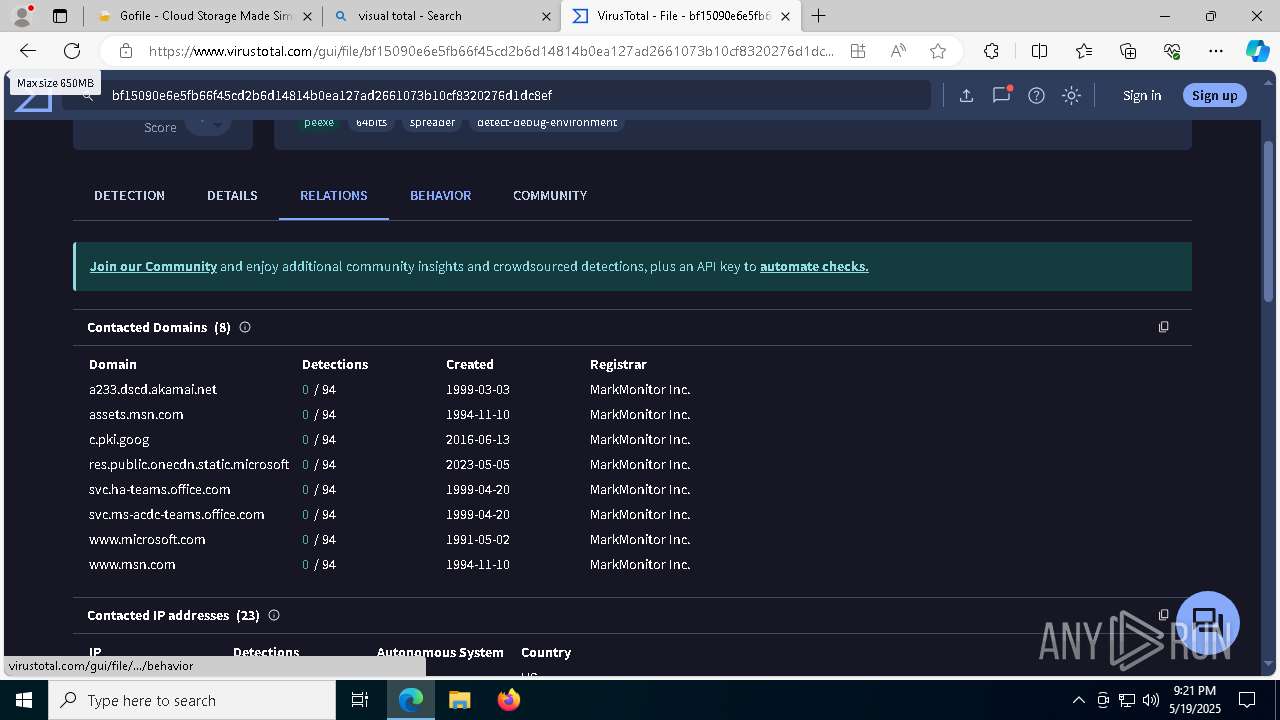Click the peexe tag
This screenshot has width=1280, height=720.
[319, 123]
